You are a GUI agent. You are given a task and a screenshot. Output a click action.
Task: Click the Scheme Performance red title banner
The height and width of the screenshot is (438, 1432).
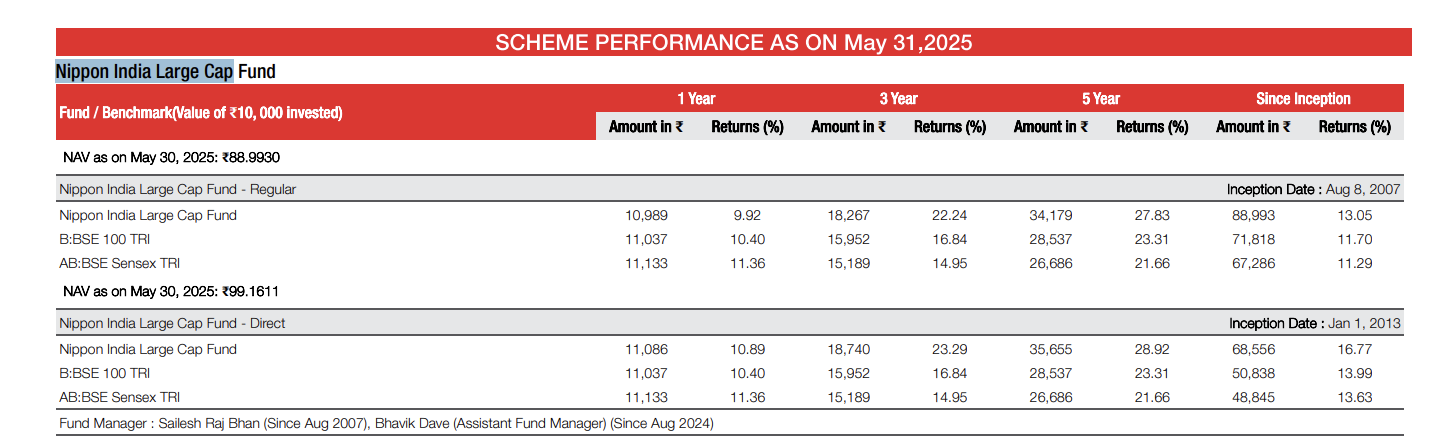733,42
